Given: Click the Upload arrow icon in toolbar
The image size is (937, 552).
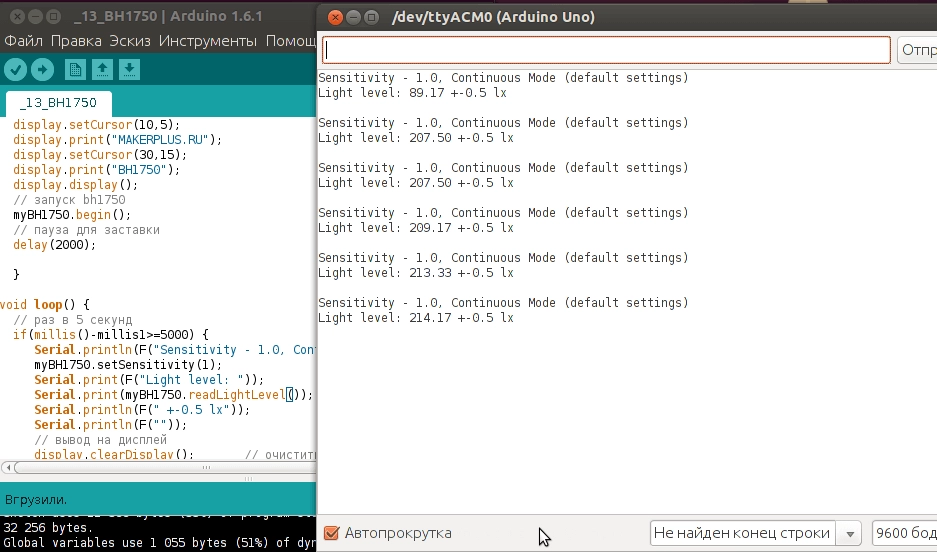Looking at the screenshot, I should click(x=42, y=69).
